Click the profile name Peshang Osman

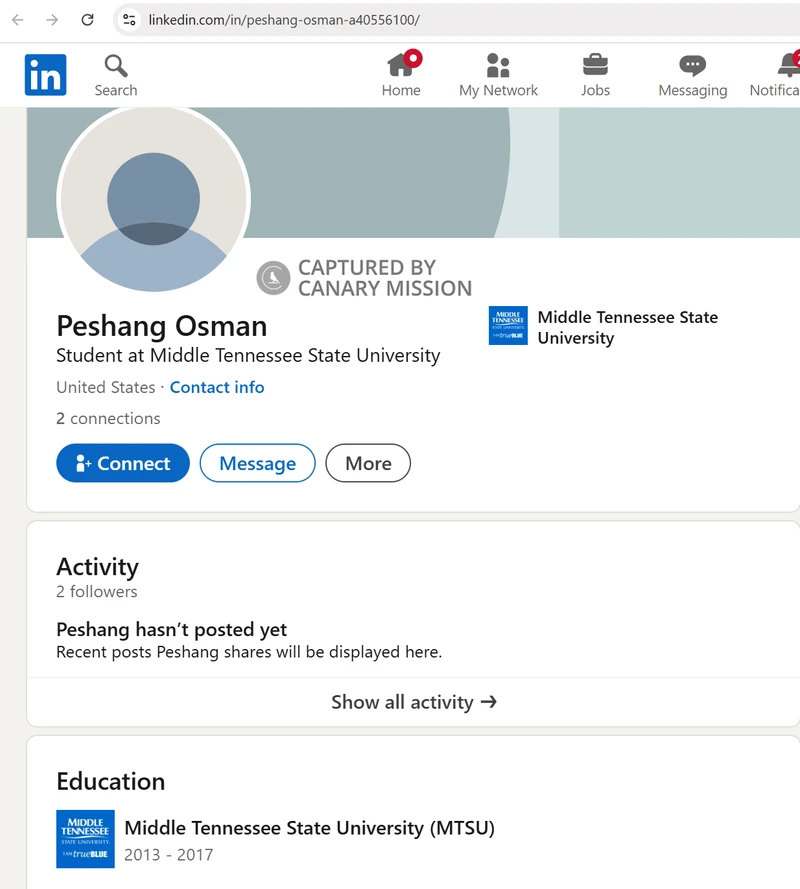click(x=162, y=326)
